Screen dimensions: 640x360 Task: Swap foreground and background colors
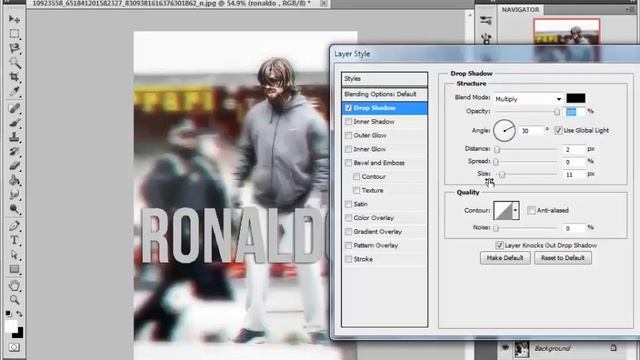coord(19,314)
